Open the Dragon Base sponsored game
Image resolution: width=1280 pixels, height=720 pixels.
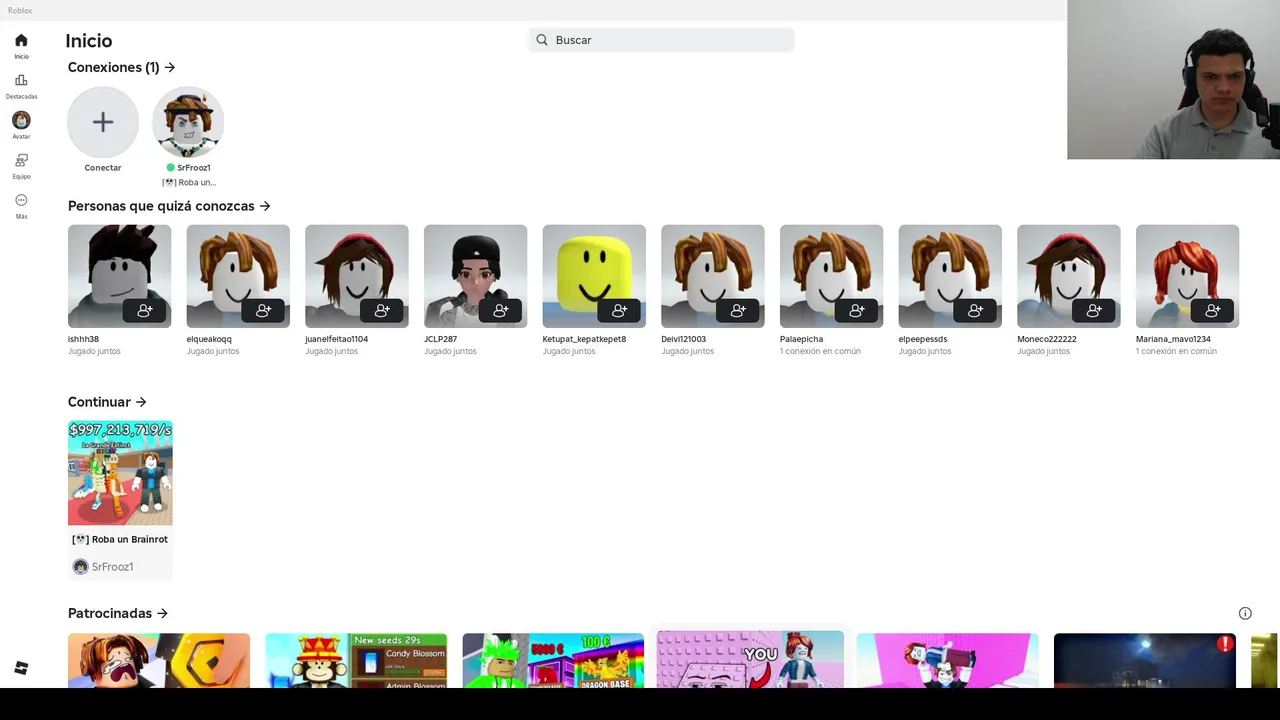pos(553,660)
